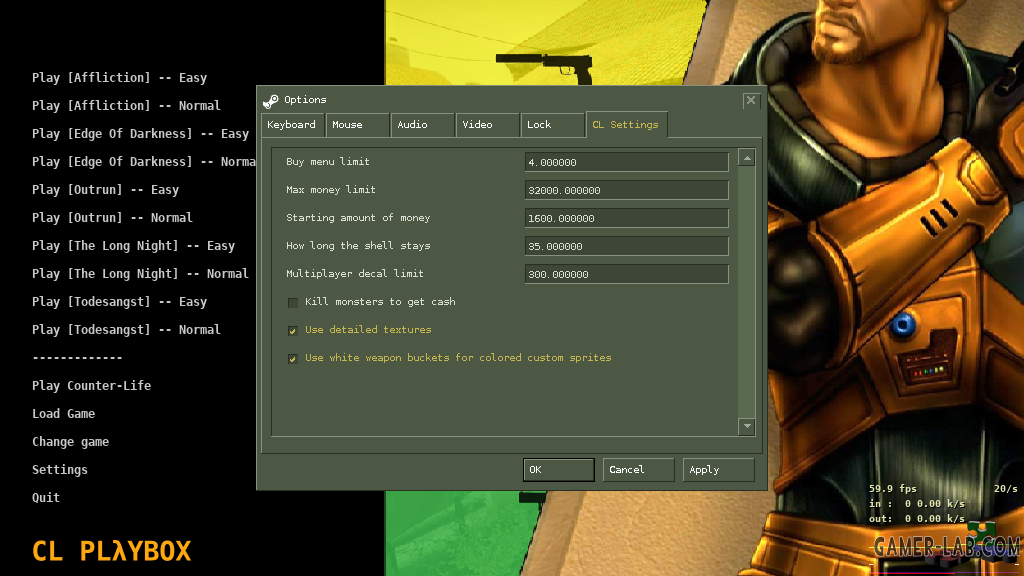
Task: Open the Mouse tab
Action: click(357, 125)
